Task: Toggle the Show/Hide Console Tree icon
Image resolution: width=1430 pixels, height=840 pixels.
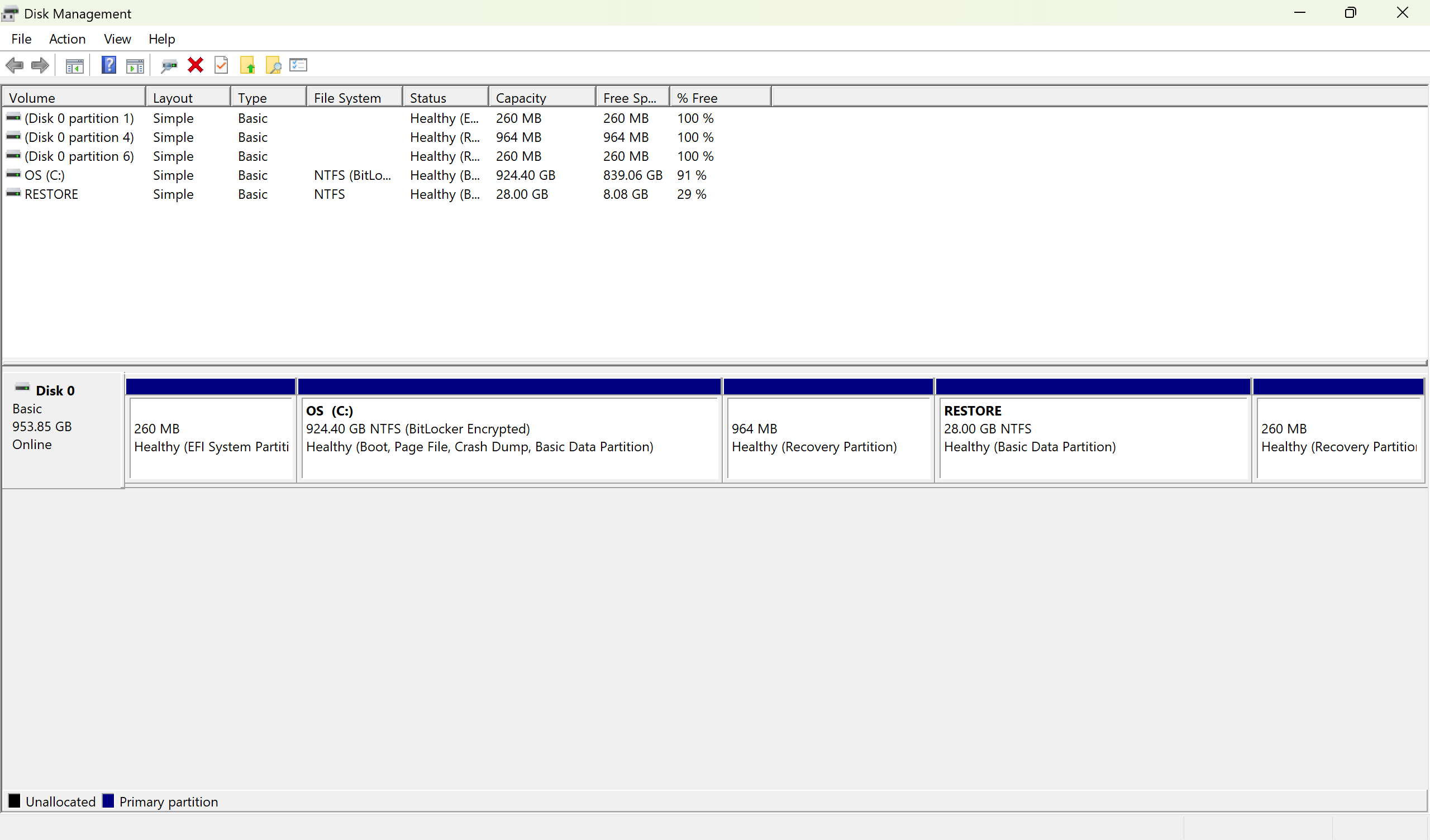Action: click(x=74, y=66)
